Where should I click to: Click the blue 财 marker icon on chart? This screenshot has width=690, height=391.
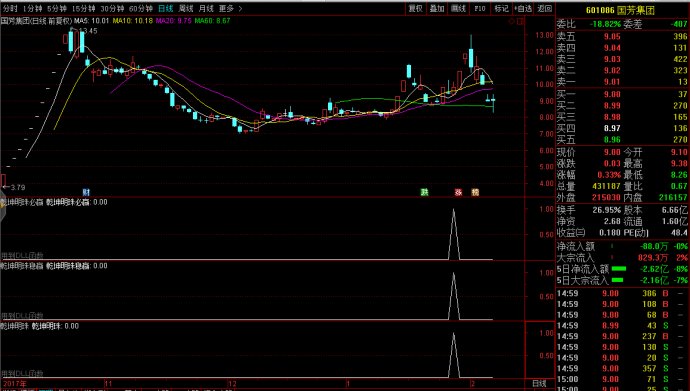(x=86, y=192)
